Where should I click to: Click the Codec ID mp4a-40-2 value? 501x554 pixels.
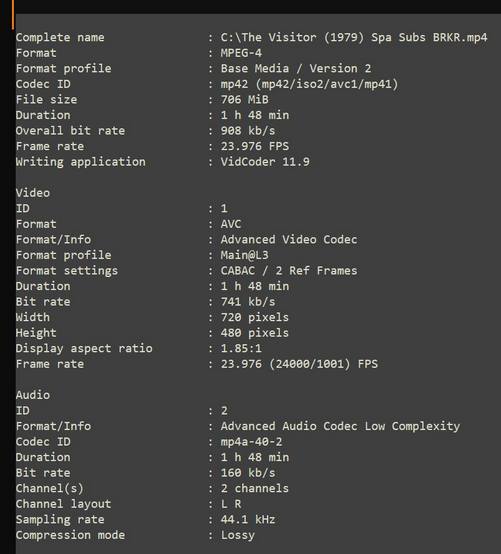coord(251,442)
